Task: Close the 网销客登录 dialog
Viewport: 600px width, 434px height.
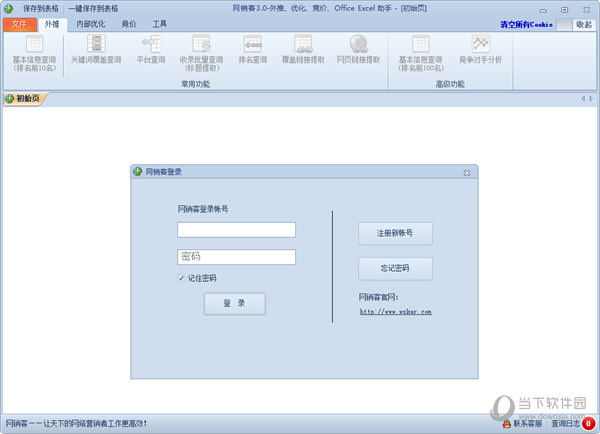Action: click(467, 173)
